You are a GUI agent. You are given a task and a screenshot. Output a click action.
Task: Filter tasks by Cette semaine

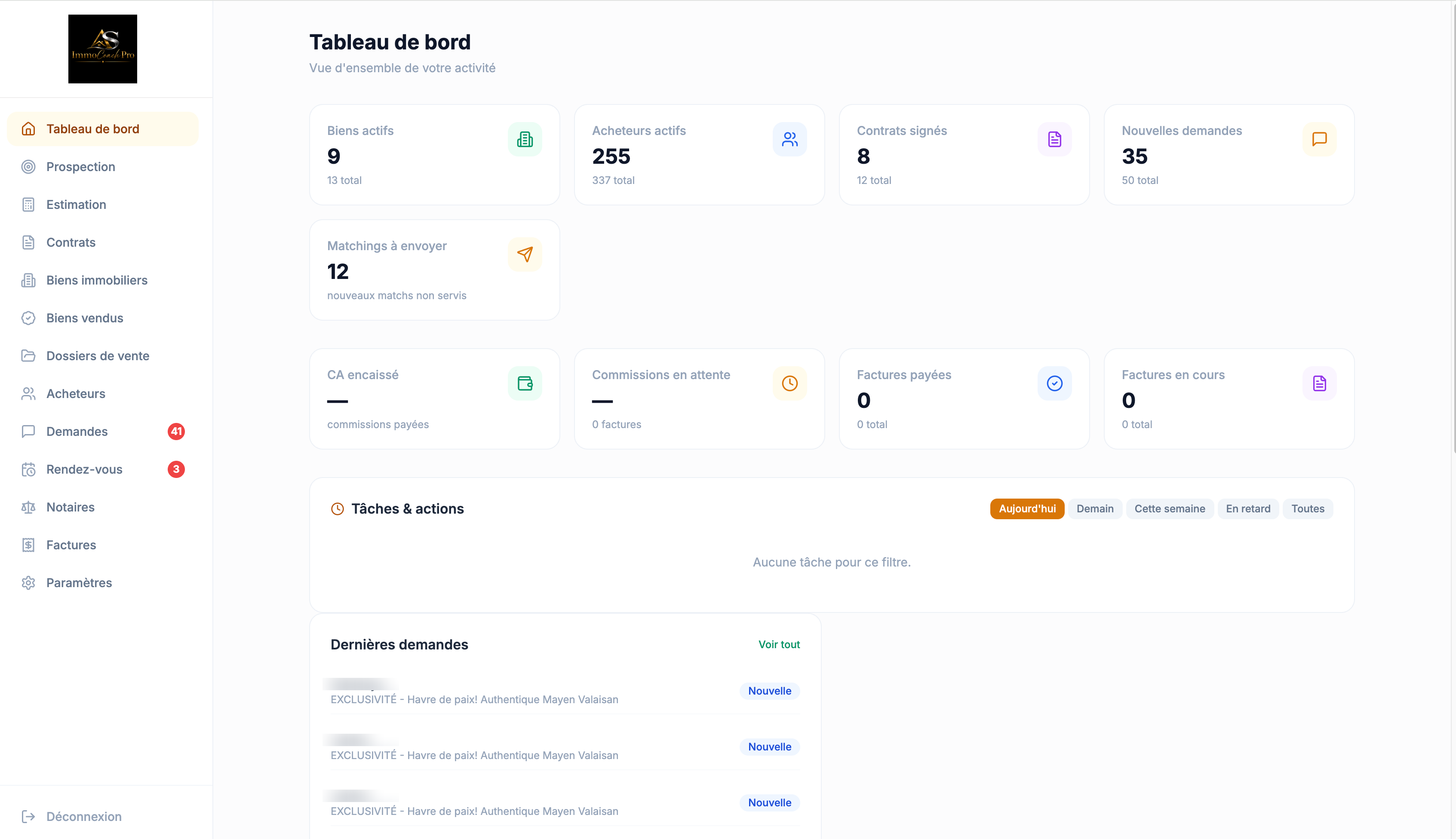1170,509
